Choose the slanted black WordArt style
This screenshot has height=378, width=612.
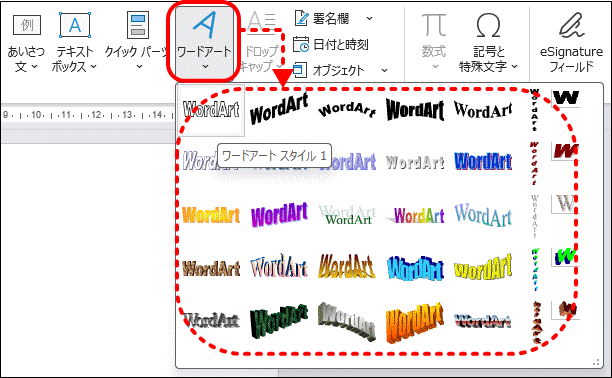tap(279, 109)
